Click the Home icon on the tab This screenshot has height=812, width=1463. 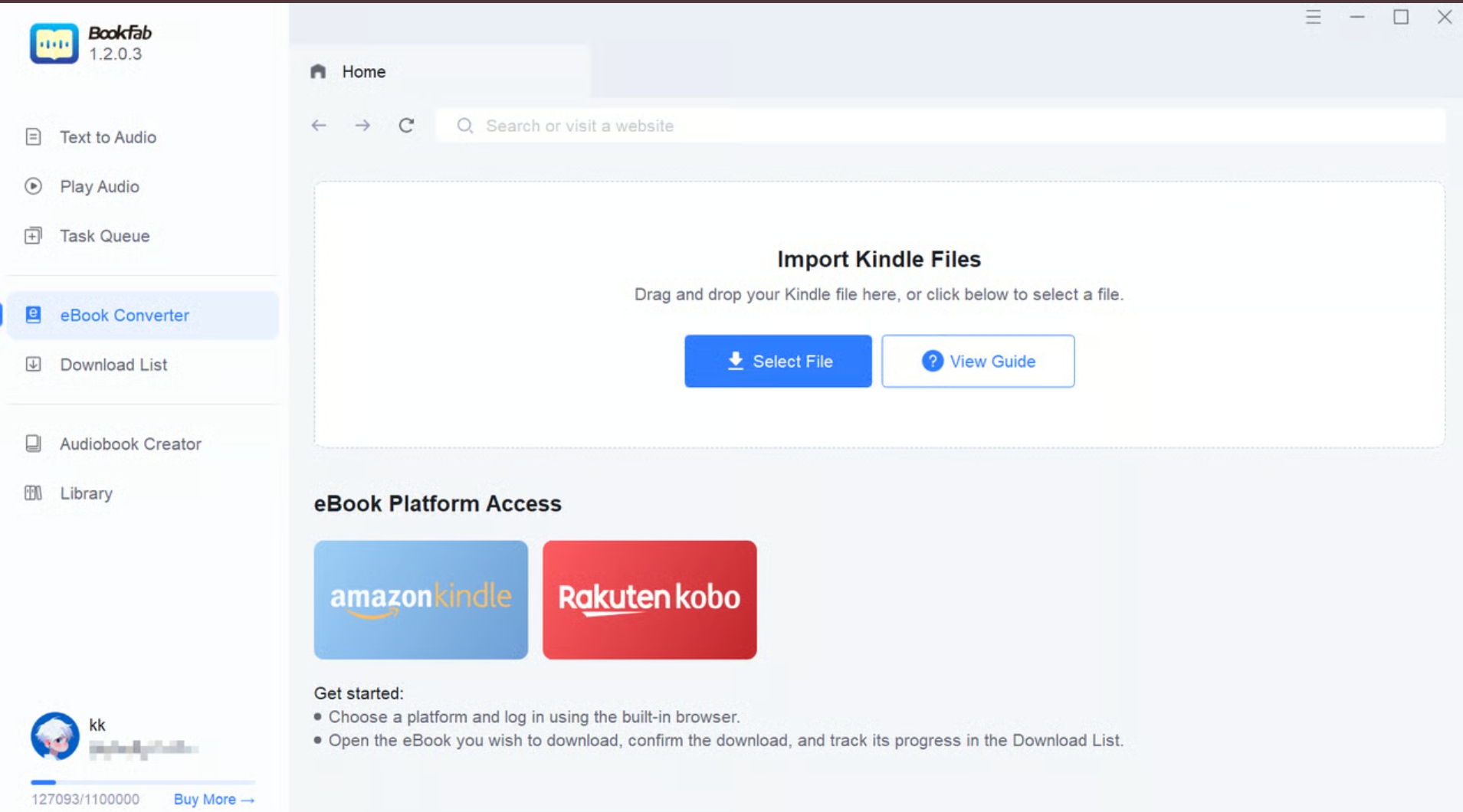[319, 71]
